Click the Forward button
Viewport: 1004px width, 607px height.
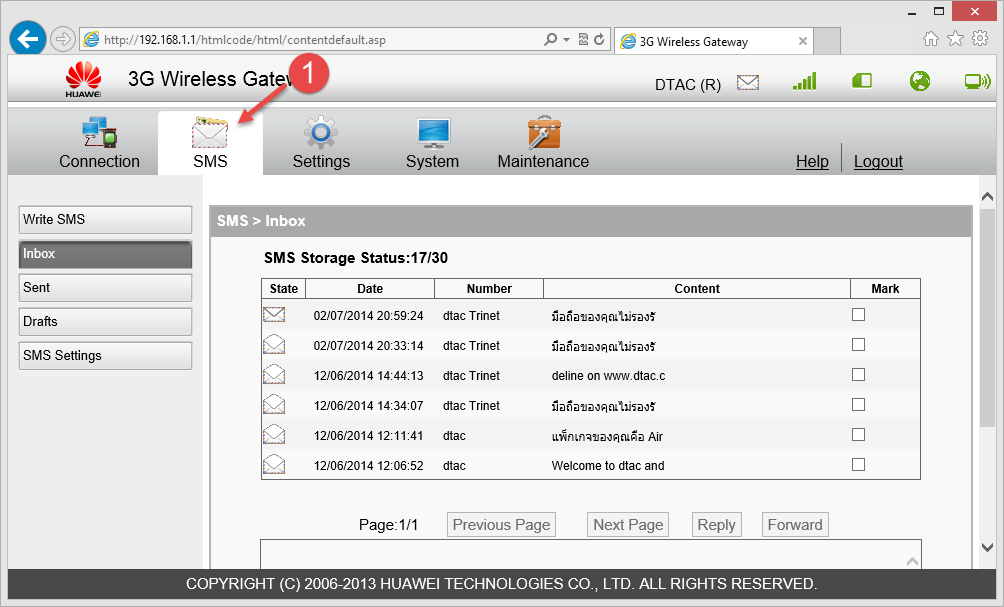pos(795,525)
